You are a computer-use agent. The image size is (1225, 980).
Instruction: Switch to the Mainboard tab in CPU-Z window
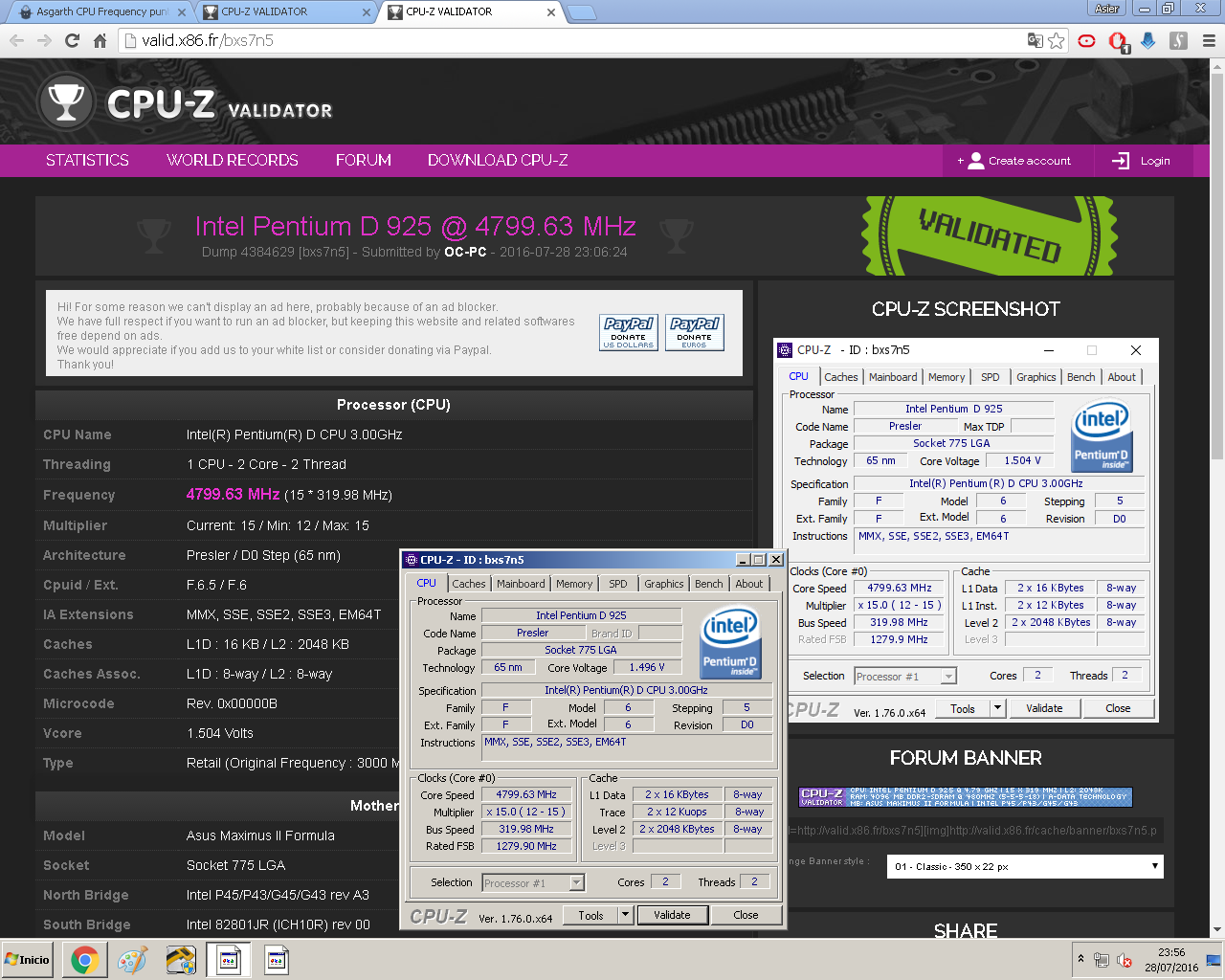pyautogui.click(x=521, y=584)
